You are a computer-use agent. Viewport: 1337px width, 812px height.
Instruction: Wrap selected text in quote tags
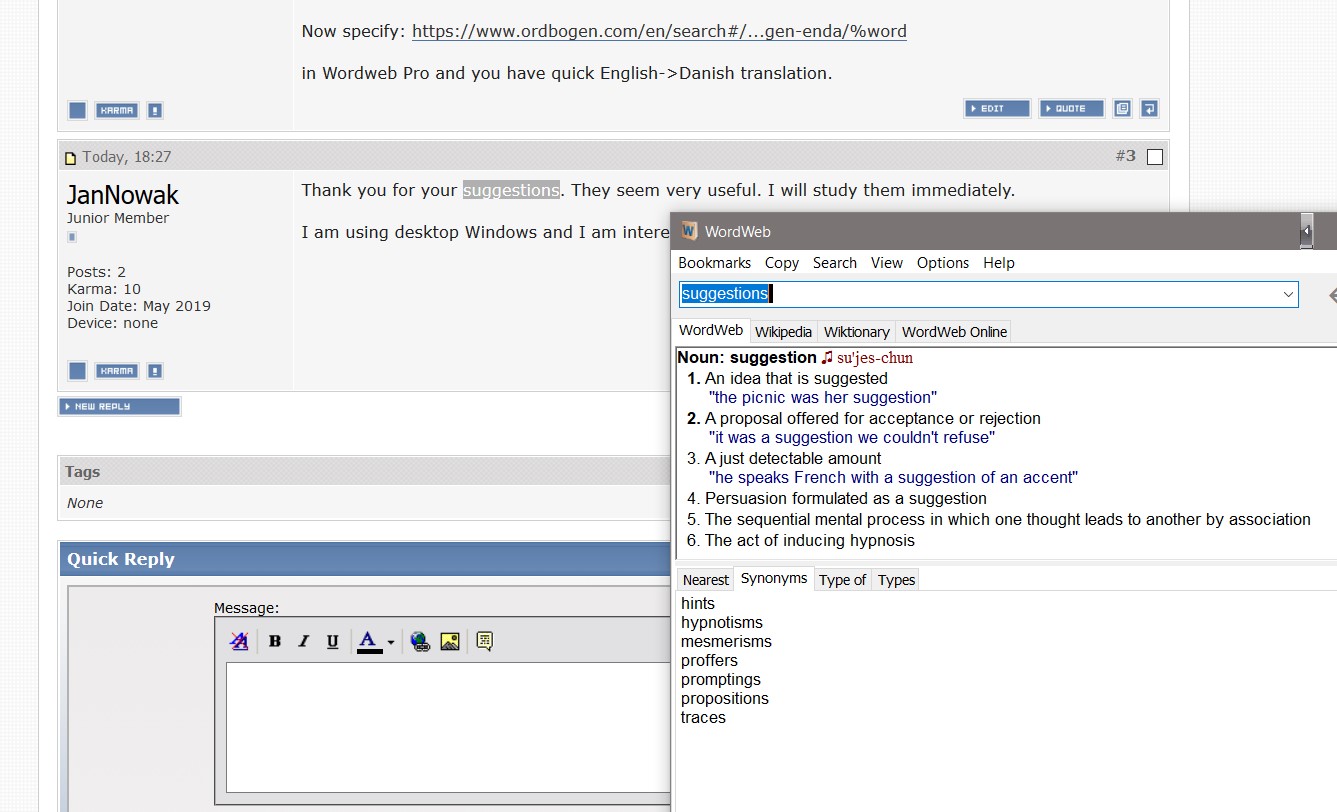click(485, 641)
